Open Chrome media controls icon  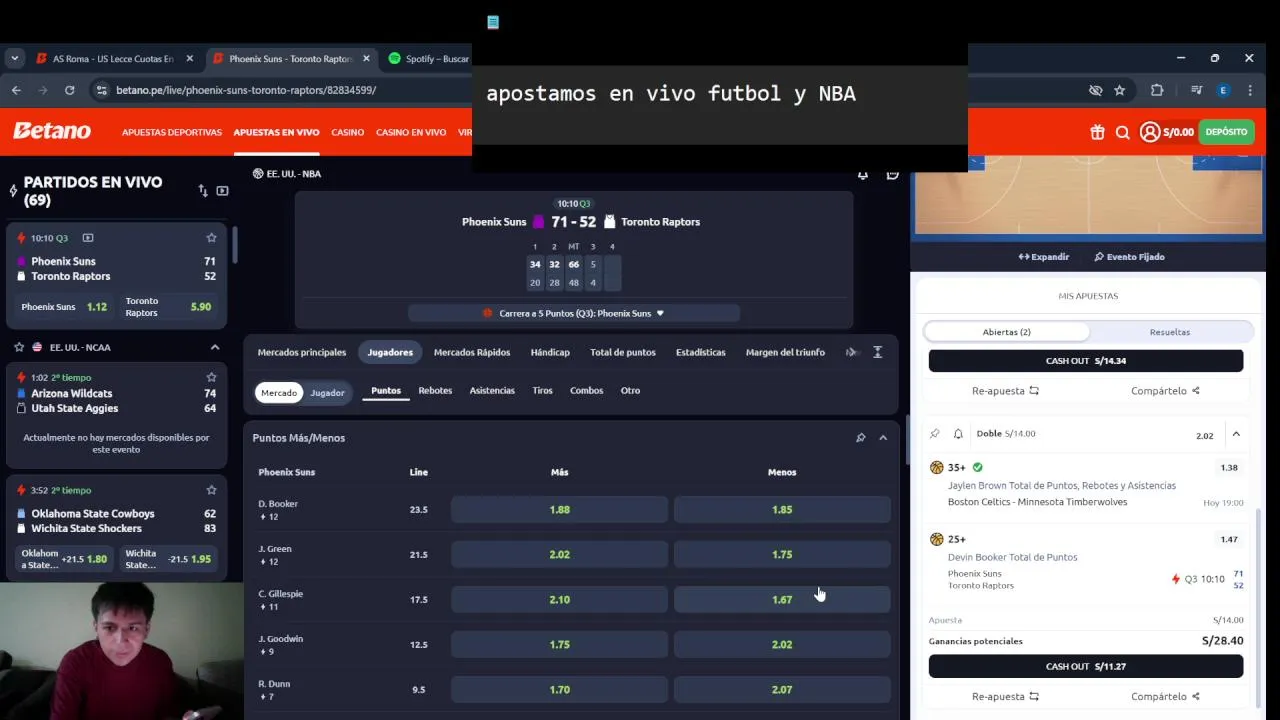(1196, 90)
